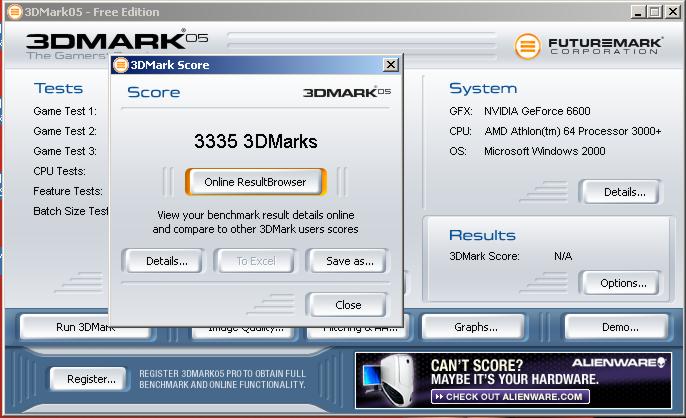Image resolution: width=686 pixels, height=418 pixels.
Task: Click the System section heading
Action: pyautogui.click(x=483, y=88)
